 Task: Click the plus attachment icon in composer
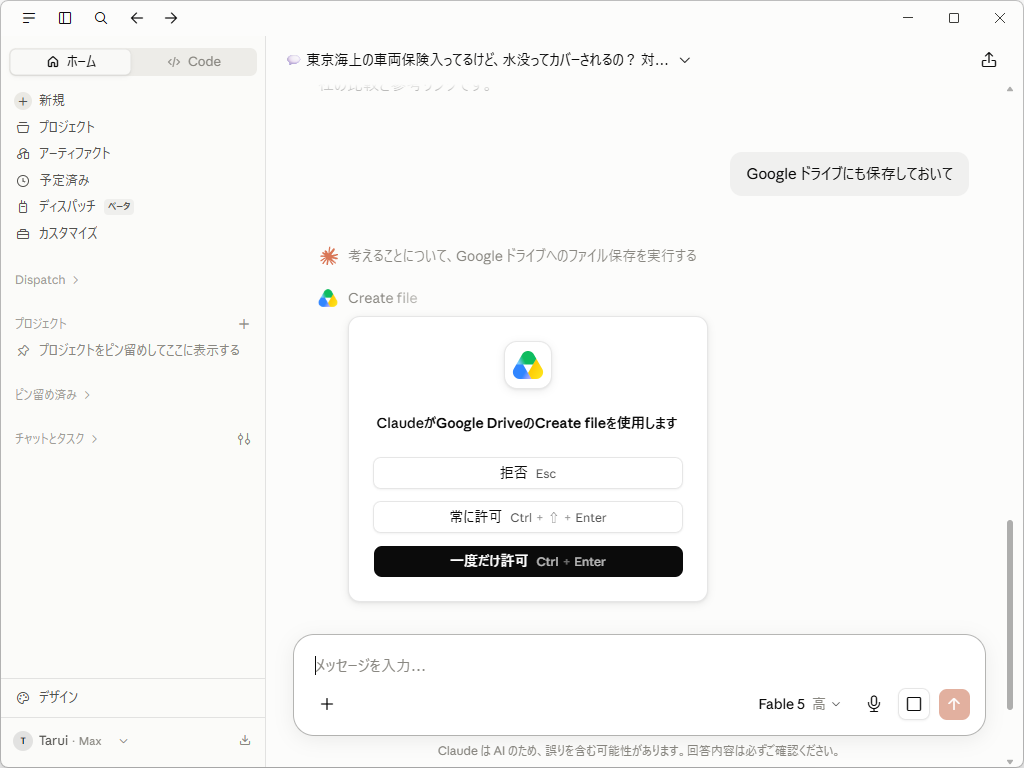(x=327, y=704)
